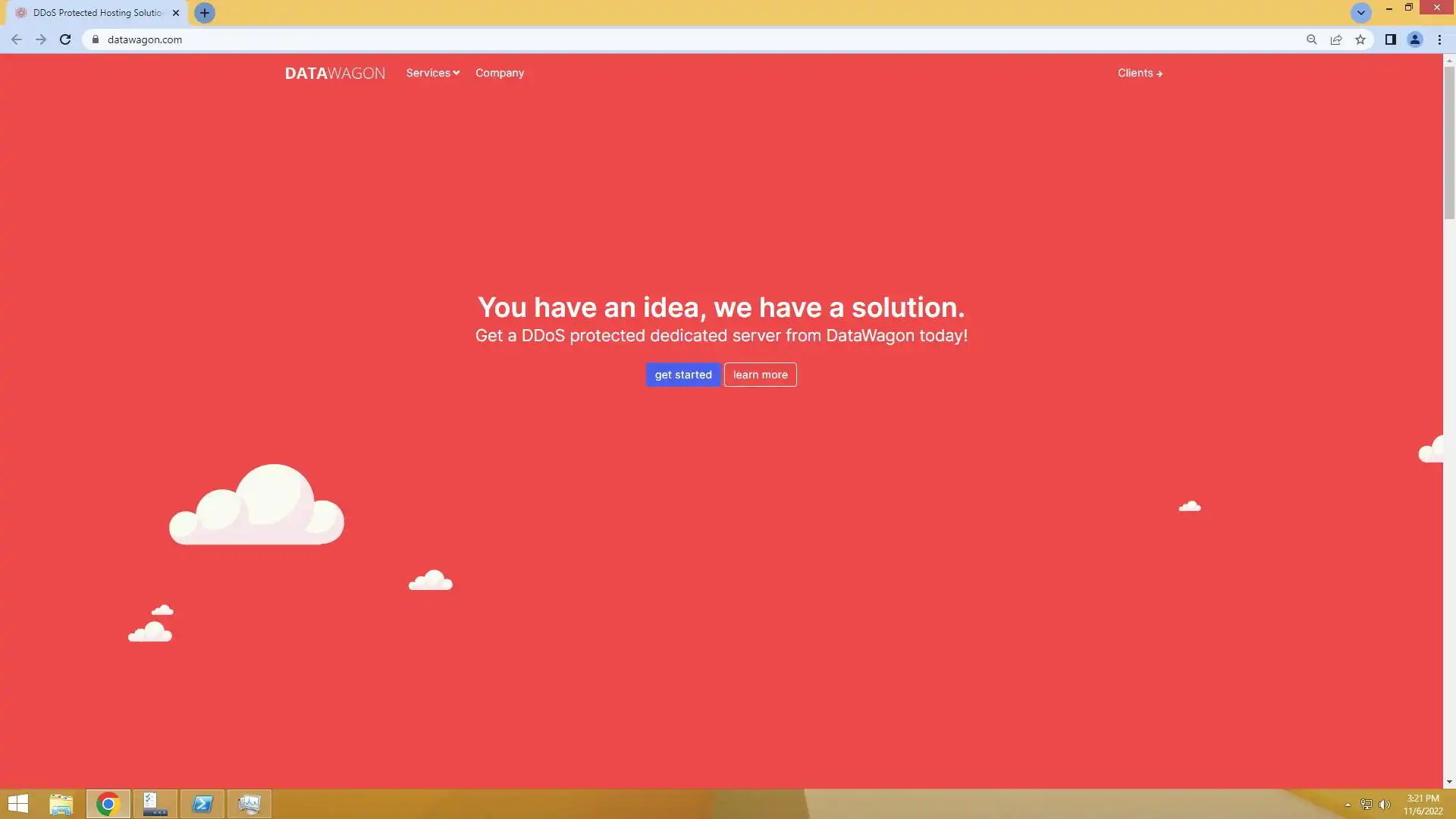The height and width of the screenshot is (819, 1456).
Task: Open File Explorer from taskbar
Action: (x=61, y=804)
